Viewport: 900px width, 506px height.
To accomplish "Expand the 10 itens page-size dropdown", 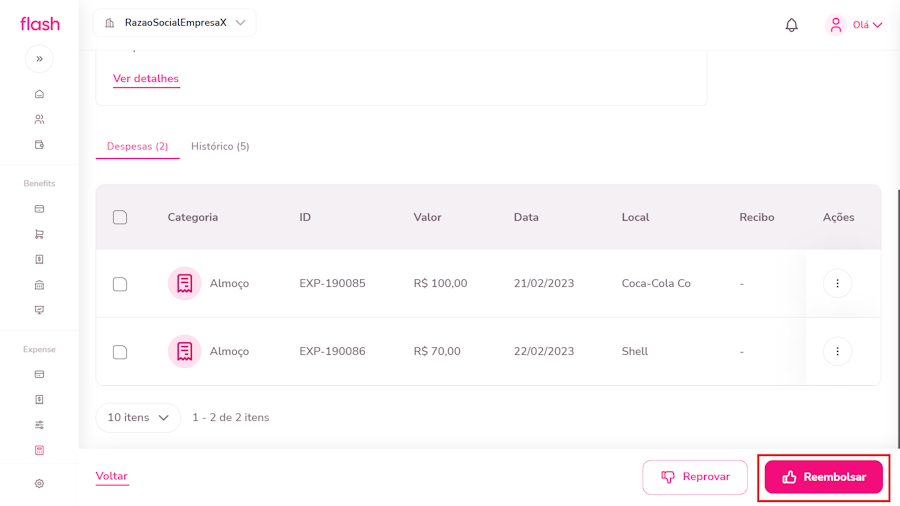I will point(138,418).
